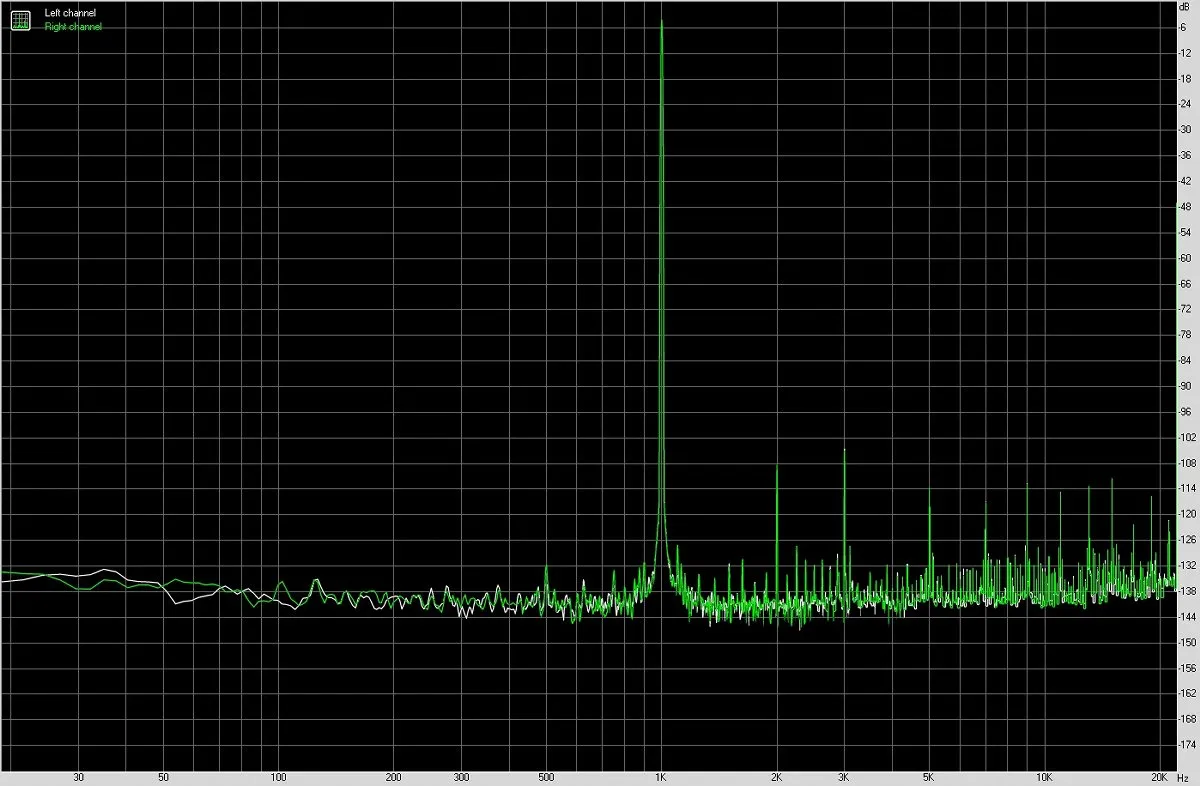Select the "Right channel" legend label
Viewport: 1200px width, 786px height.
(x=73, y=27)
